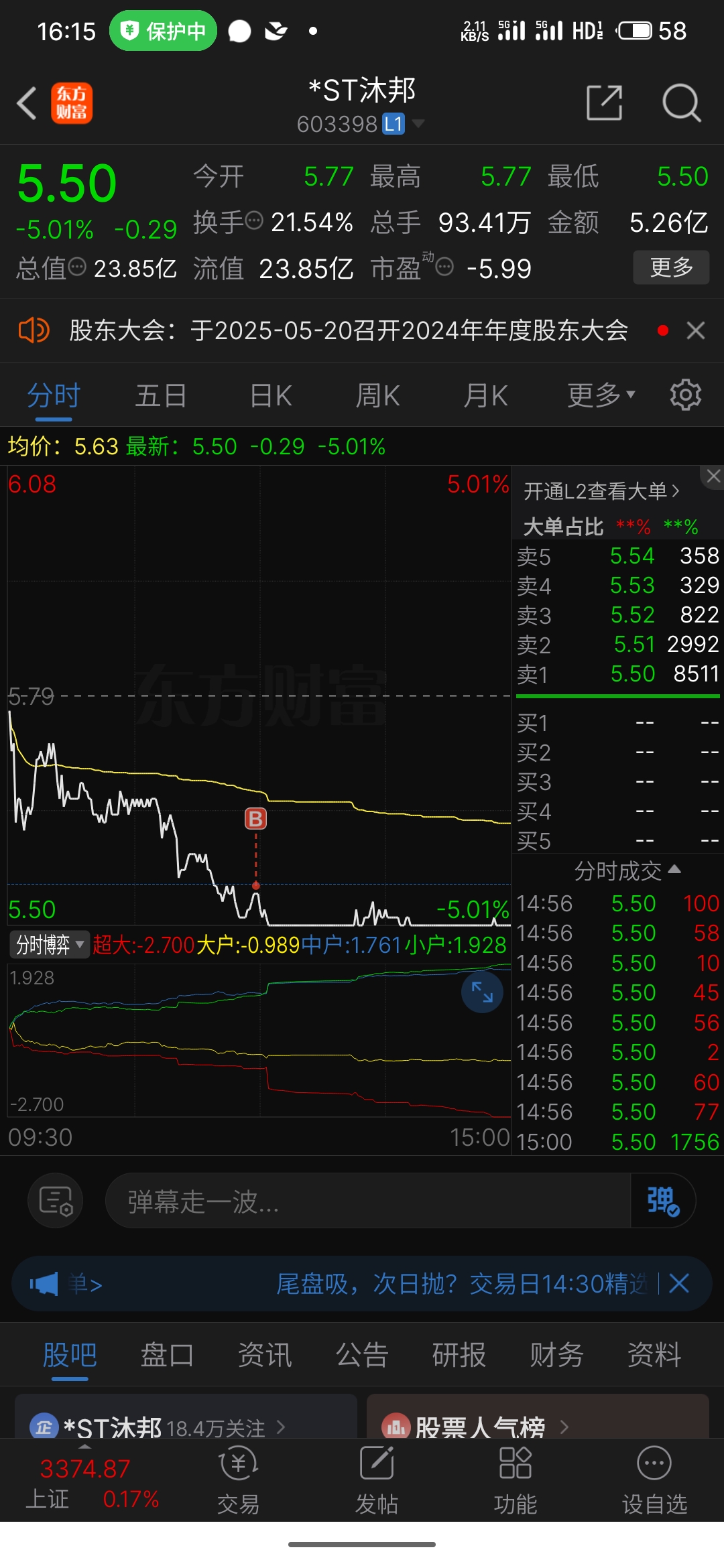Open the comment list icon beside input
Image resolution: width=724 pixels, height=1568 pixels.
pyautogui.click(x=56, y=1200)
